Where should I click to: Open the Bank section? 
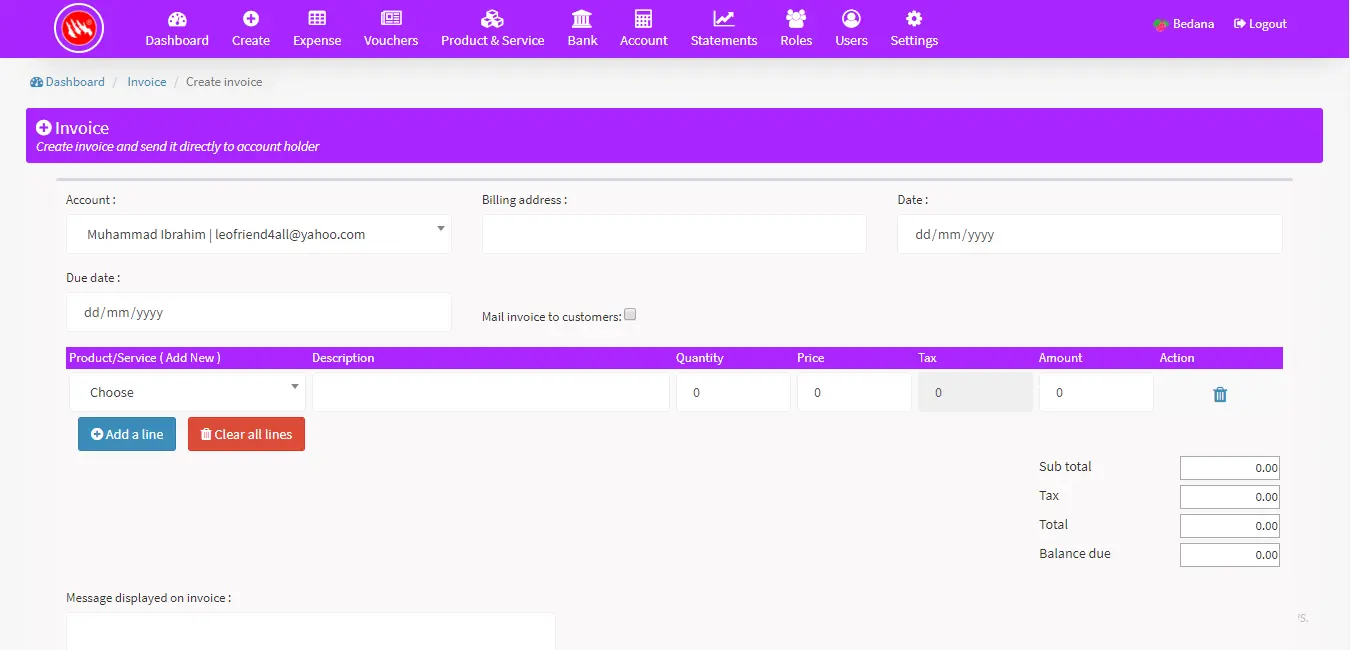(x=582, y=29)
